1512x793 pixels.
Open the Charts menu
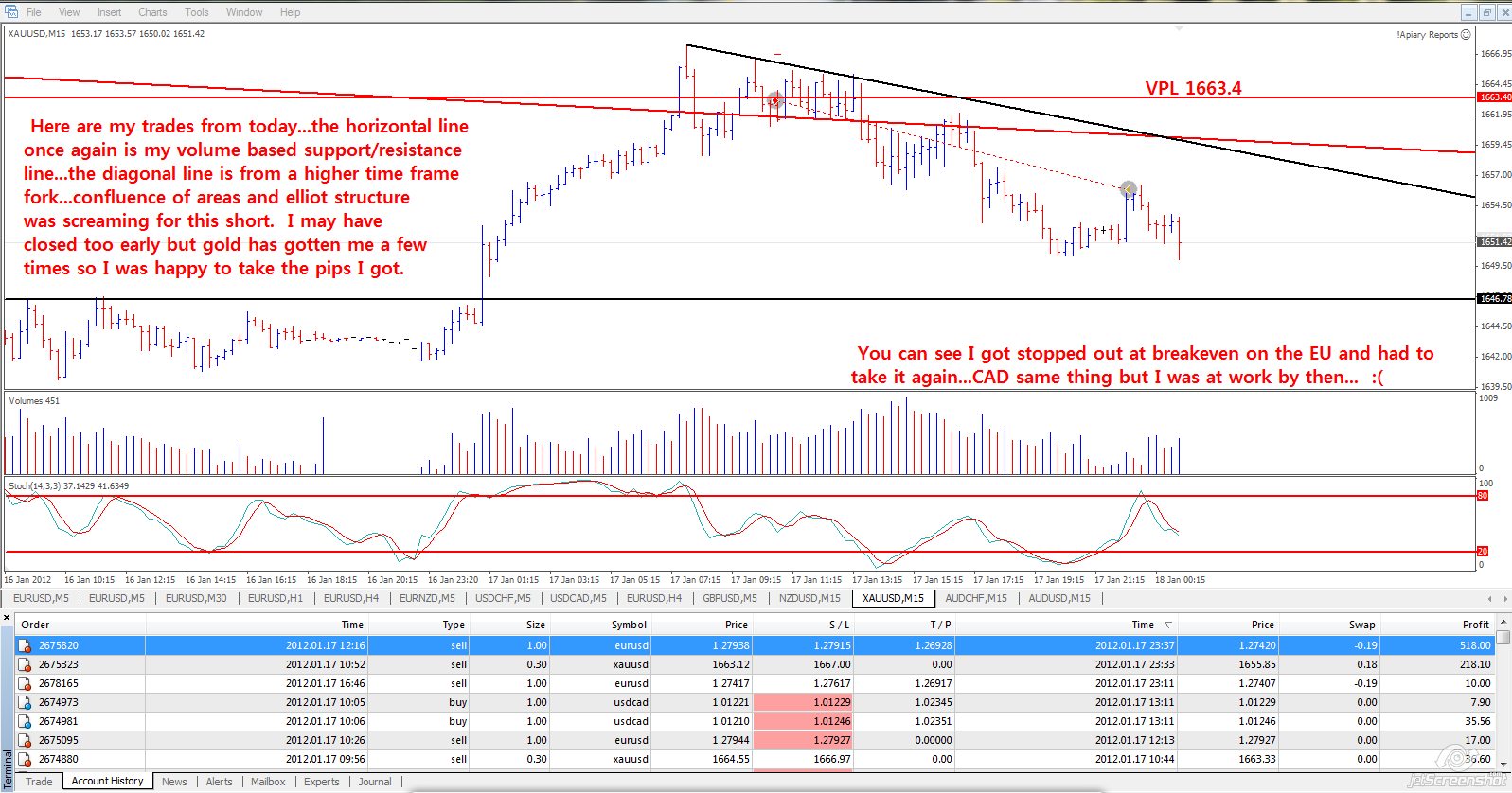152,12
